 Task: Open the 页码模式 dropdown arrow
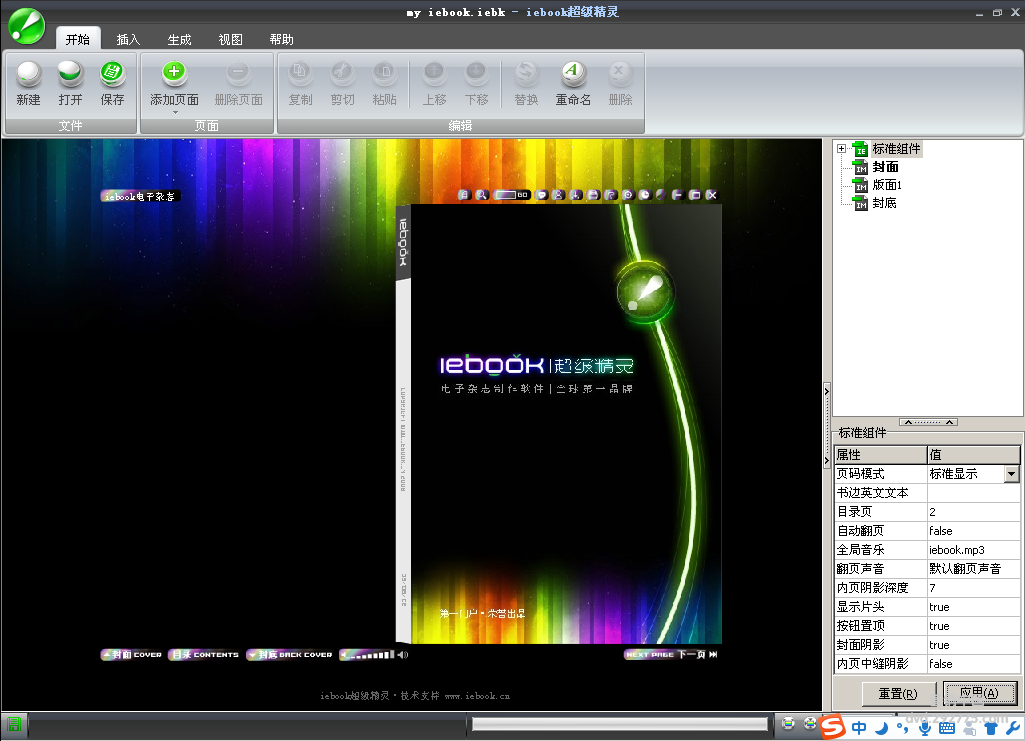coord(1011,474)
